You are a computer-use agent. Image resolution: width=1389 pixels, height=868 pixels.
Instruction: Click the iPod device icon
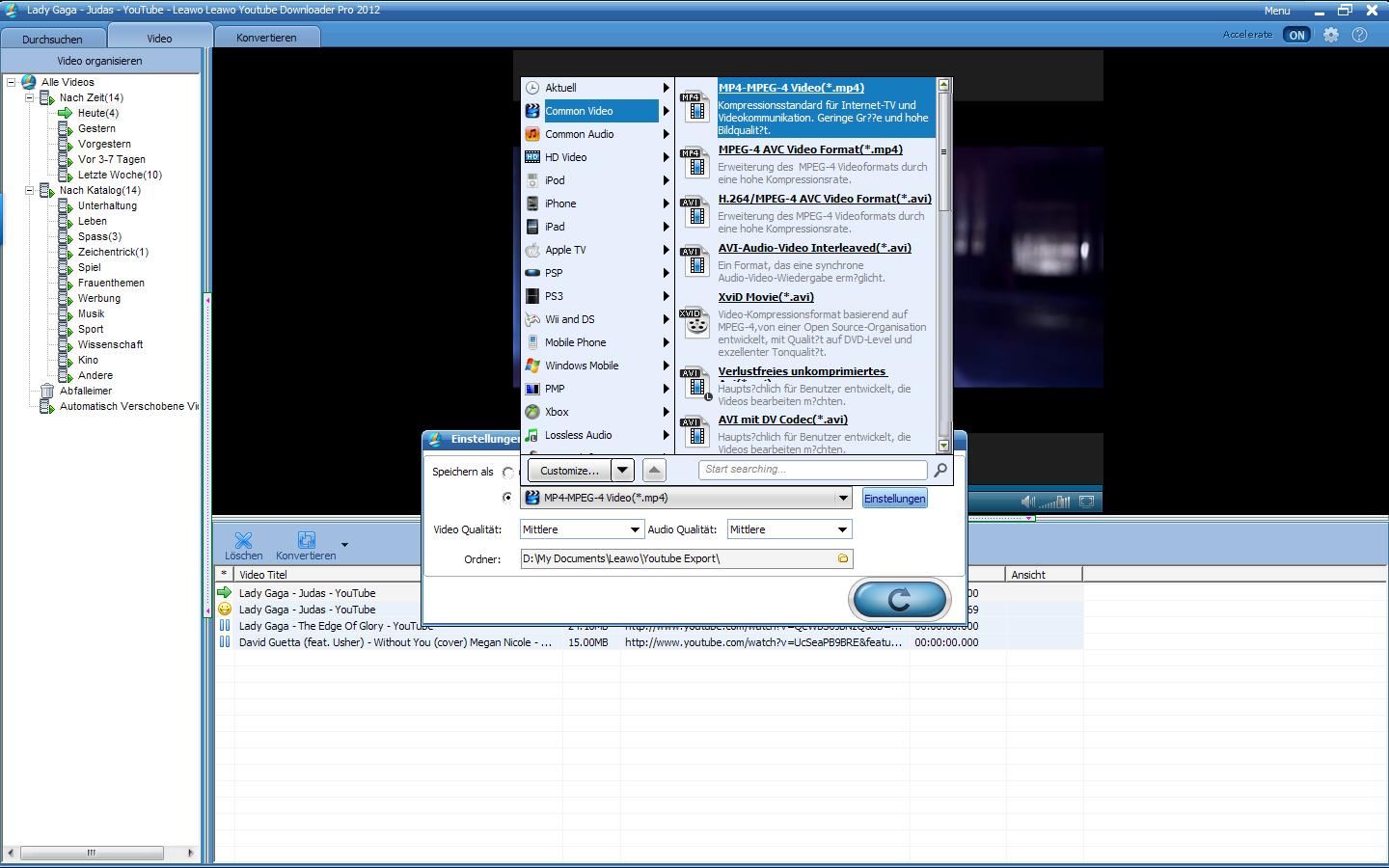[x=532, y=180]
